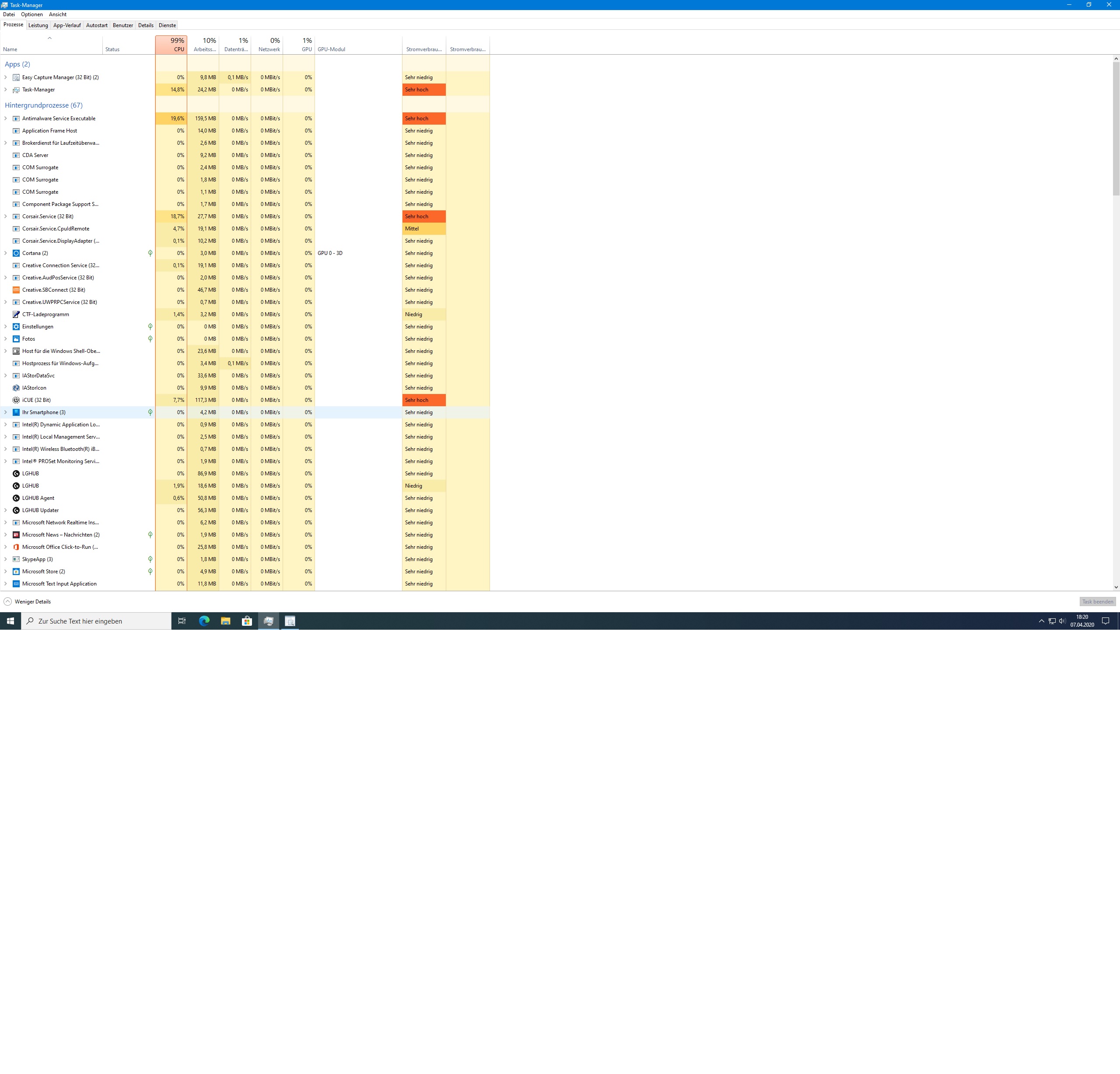Click the iCUE process icon

point(16,400)
